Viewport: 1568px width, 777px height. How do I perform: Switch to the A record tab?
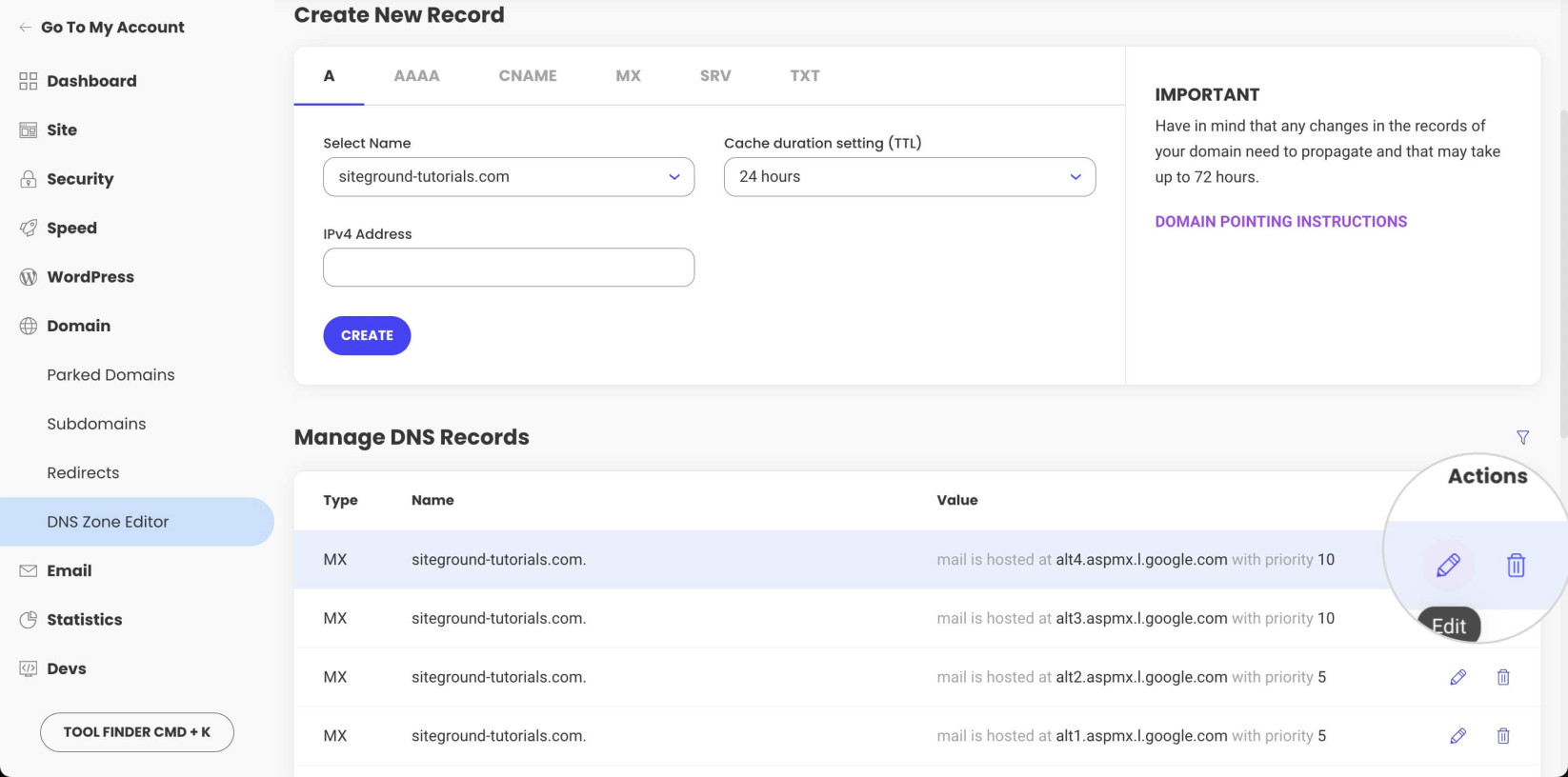(329, 76)
